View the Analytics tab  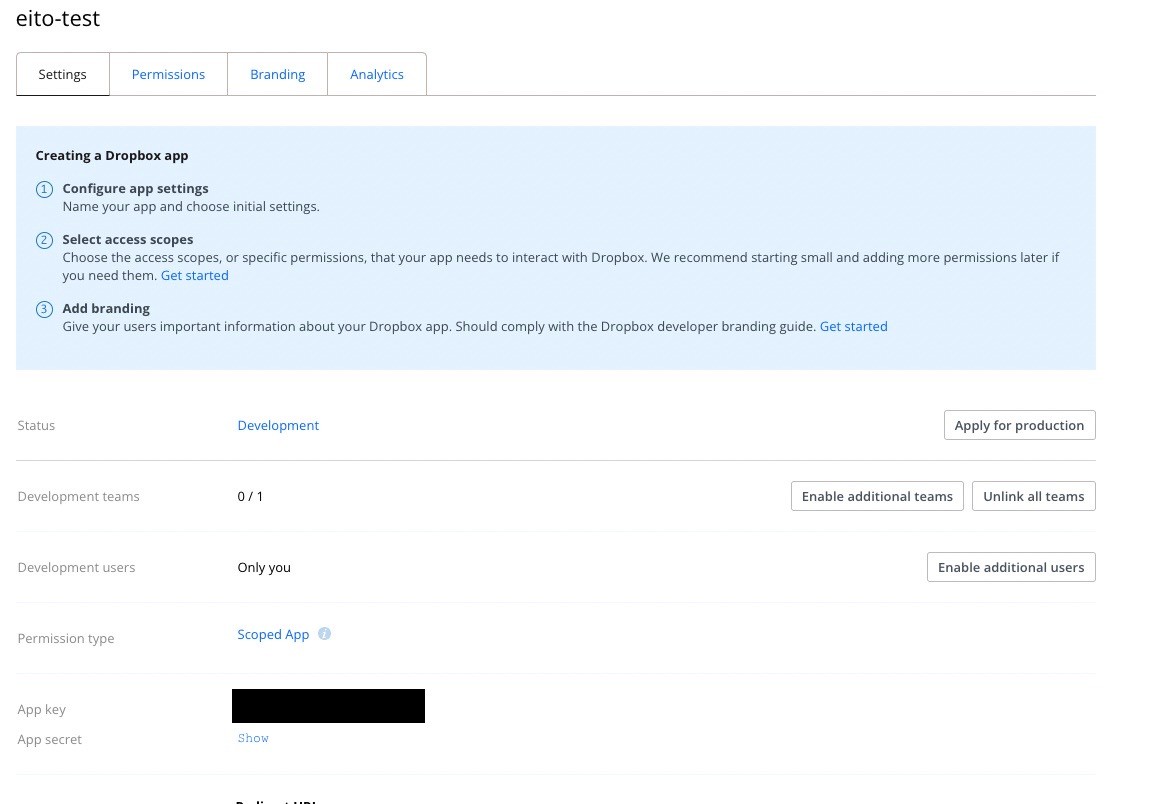pos(377,74)
